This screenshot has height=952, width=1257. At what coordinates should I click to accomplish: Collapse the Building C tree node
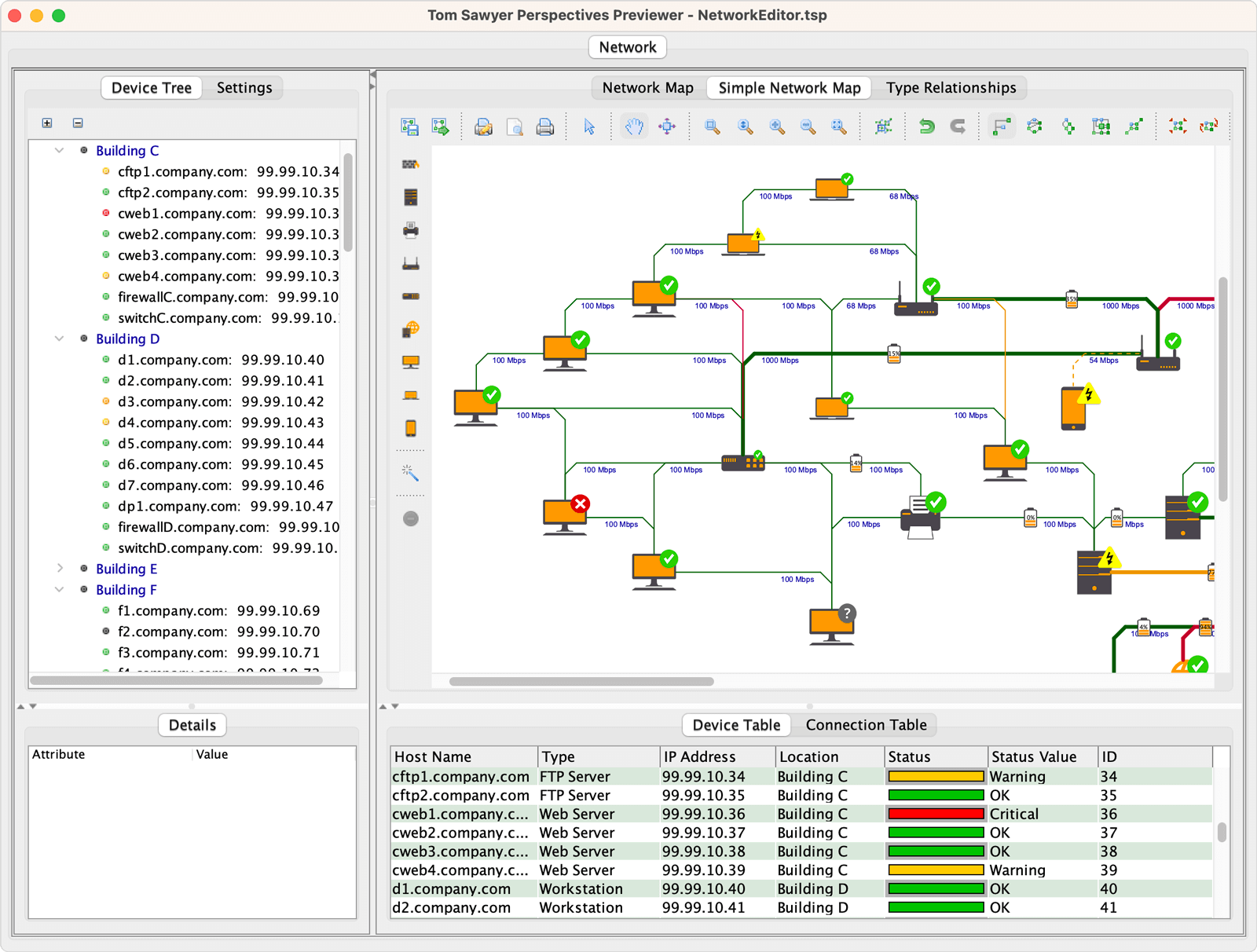click(60, 150)
